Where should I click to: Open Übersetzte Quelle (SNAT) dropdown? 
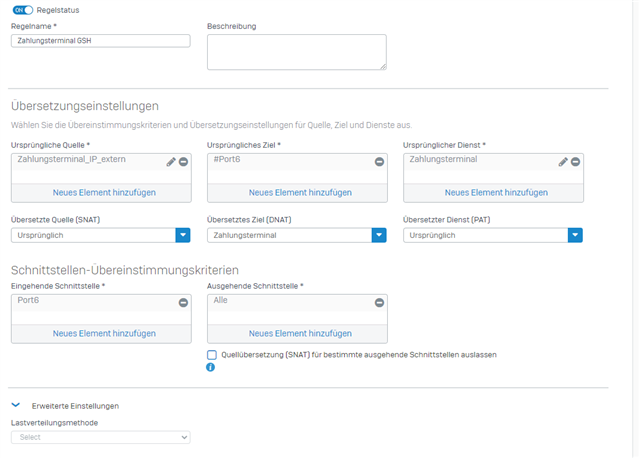[101, 235]
